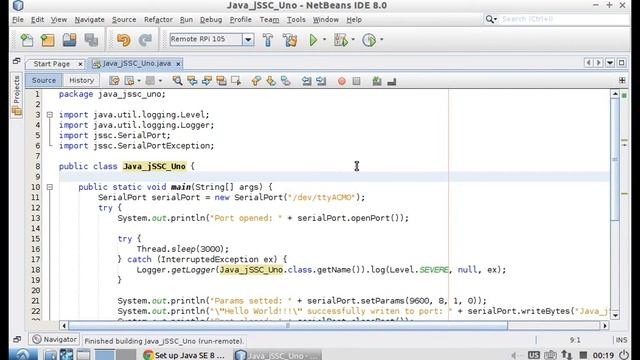
Task: Click the Uncomment icon in the editor toolbar
Action: pyautogui.click(x=391, y=81)
